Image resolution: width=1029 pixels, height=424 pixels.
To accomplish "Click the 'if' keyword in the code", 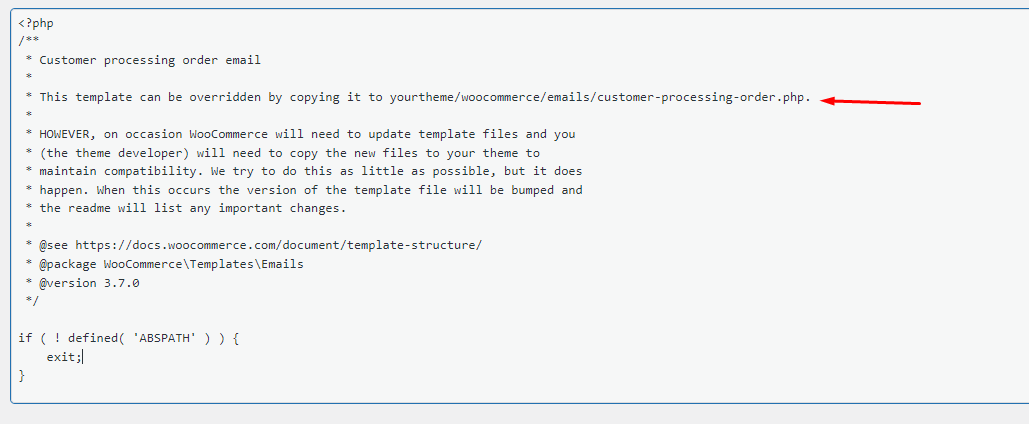I will pos(25,338).
